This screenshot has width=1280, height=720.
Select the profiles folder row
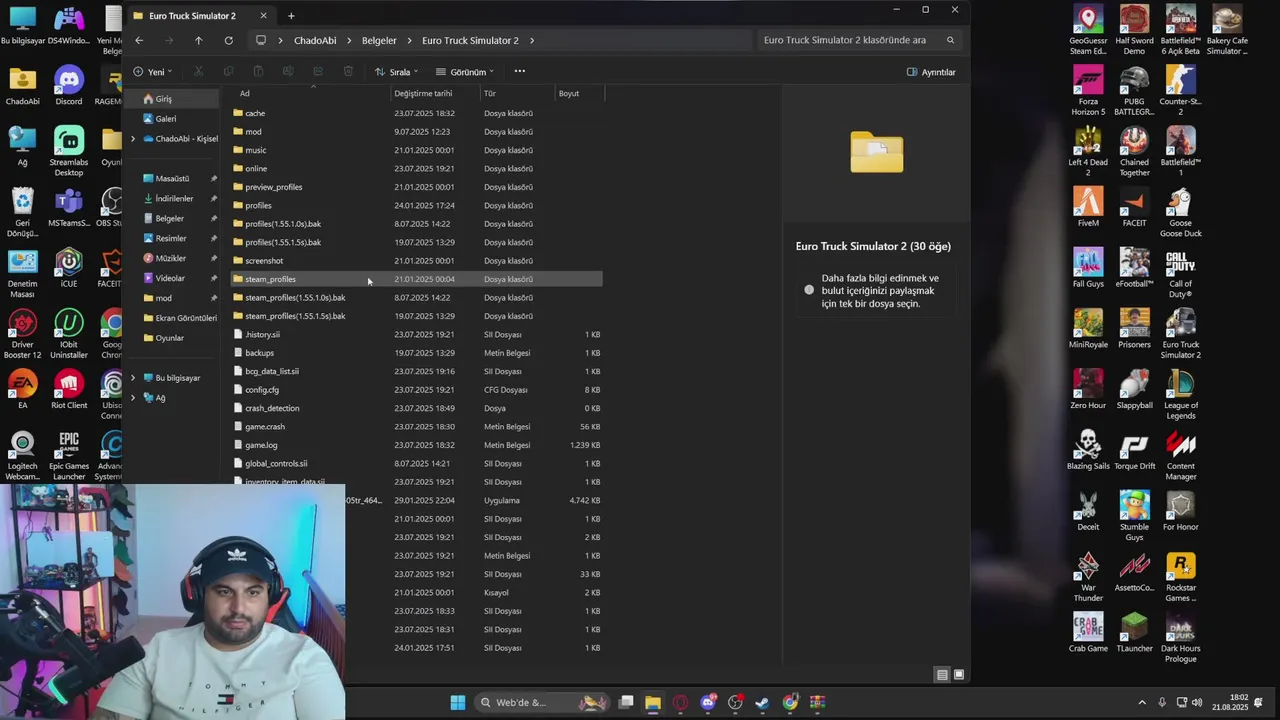pyautogui.click(x=416, y=205)
